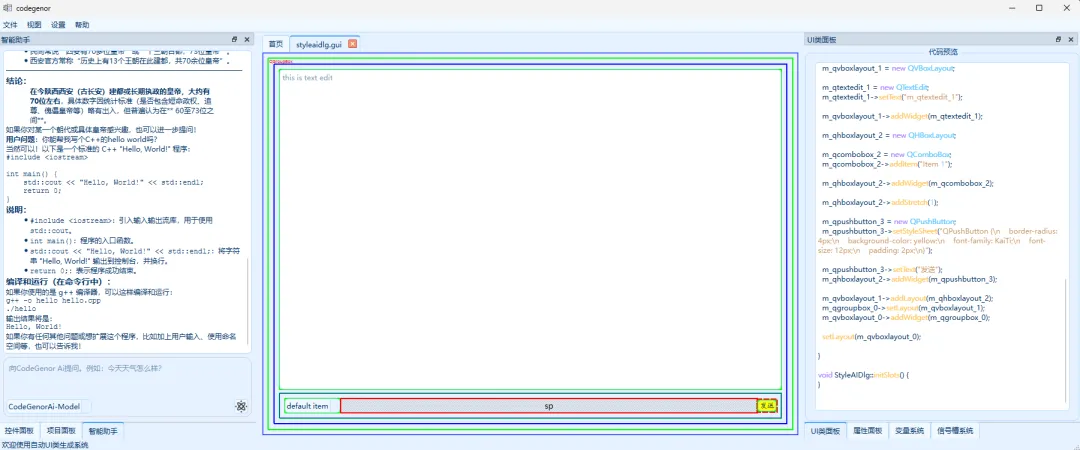
Task: Click the 欢迎使用自动UI类生成系统 status text
Action: 45,445
